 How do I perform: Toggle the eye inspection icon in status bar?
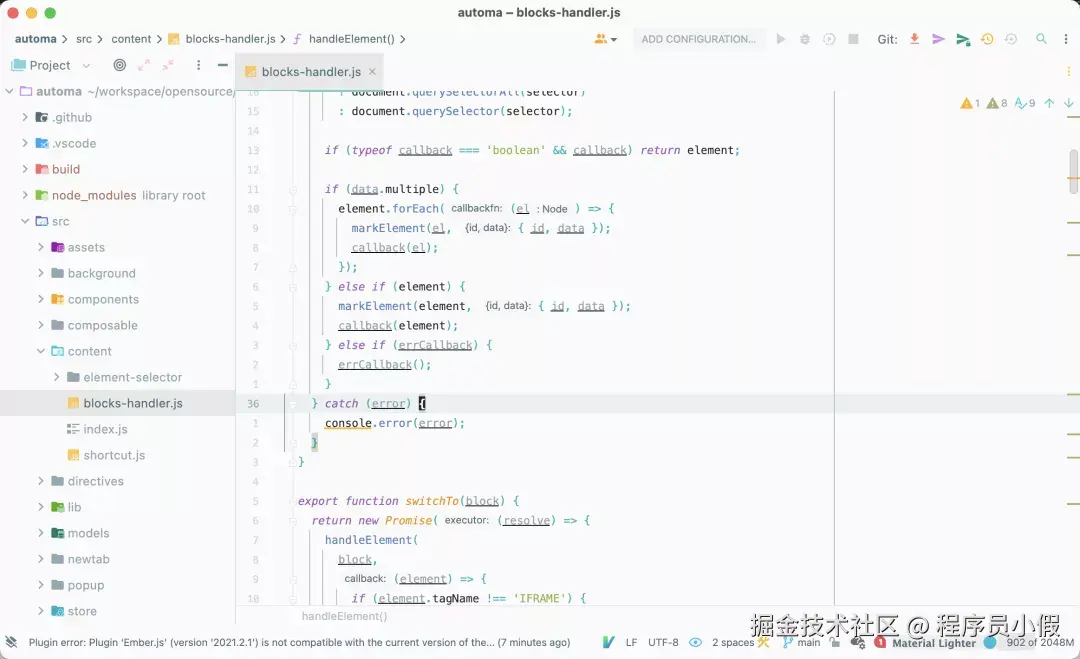pyautogui.click(x=696, y=642)
